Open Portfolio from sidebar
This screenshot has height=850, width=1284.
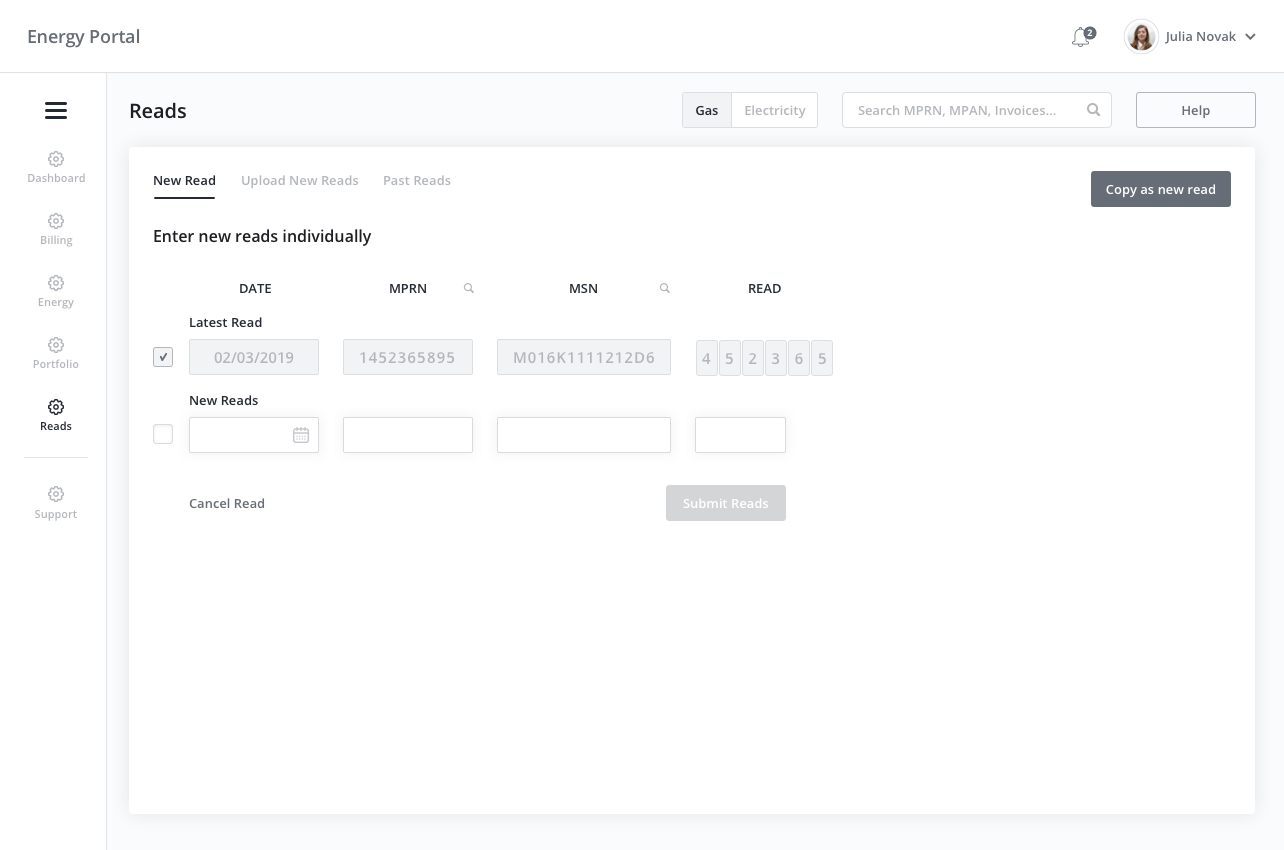click(x=56, y=353)
